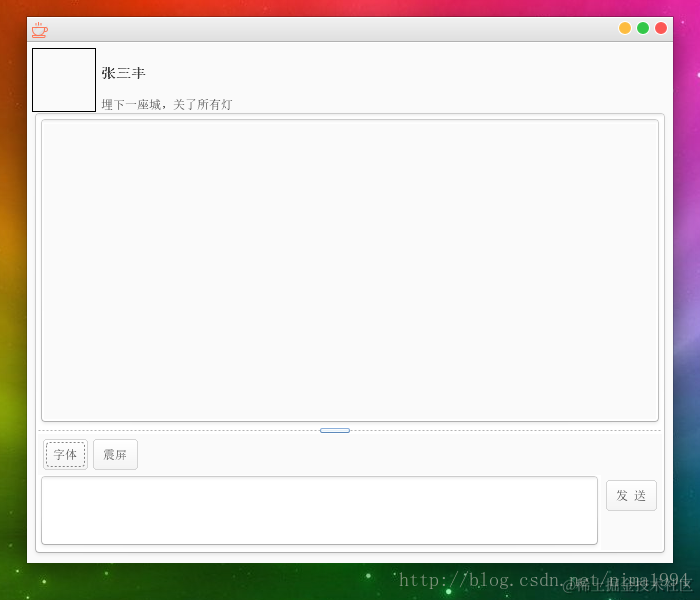Click the empty avatar picture box

click(64, 80)
